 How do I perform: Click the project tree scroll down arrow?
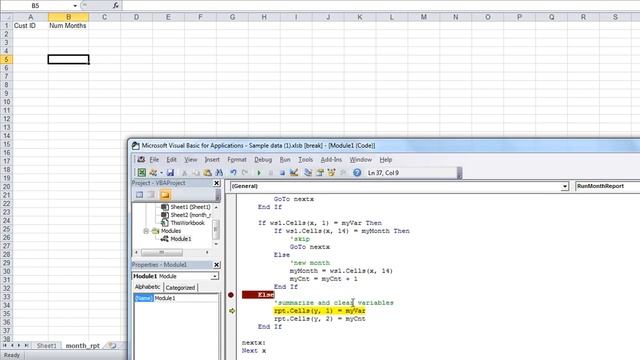tap(216, 244)
